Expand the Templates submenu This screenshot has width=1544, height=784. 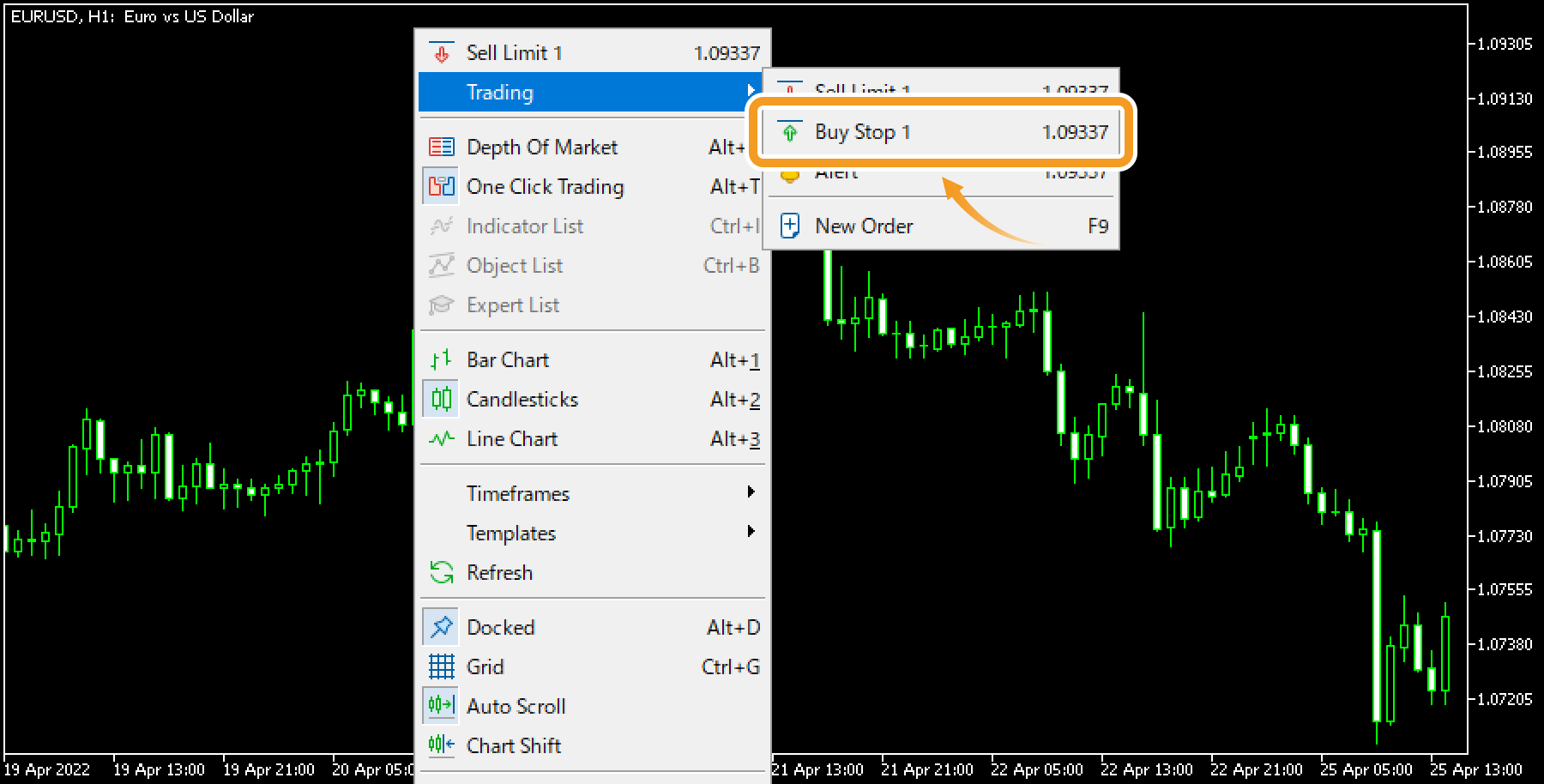592,533
